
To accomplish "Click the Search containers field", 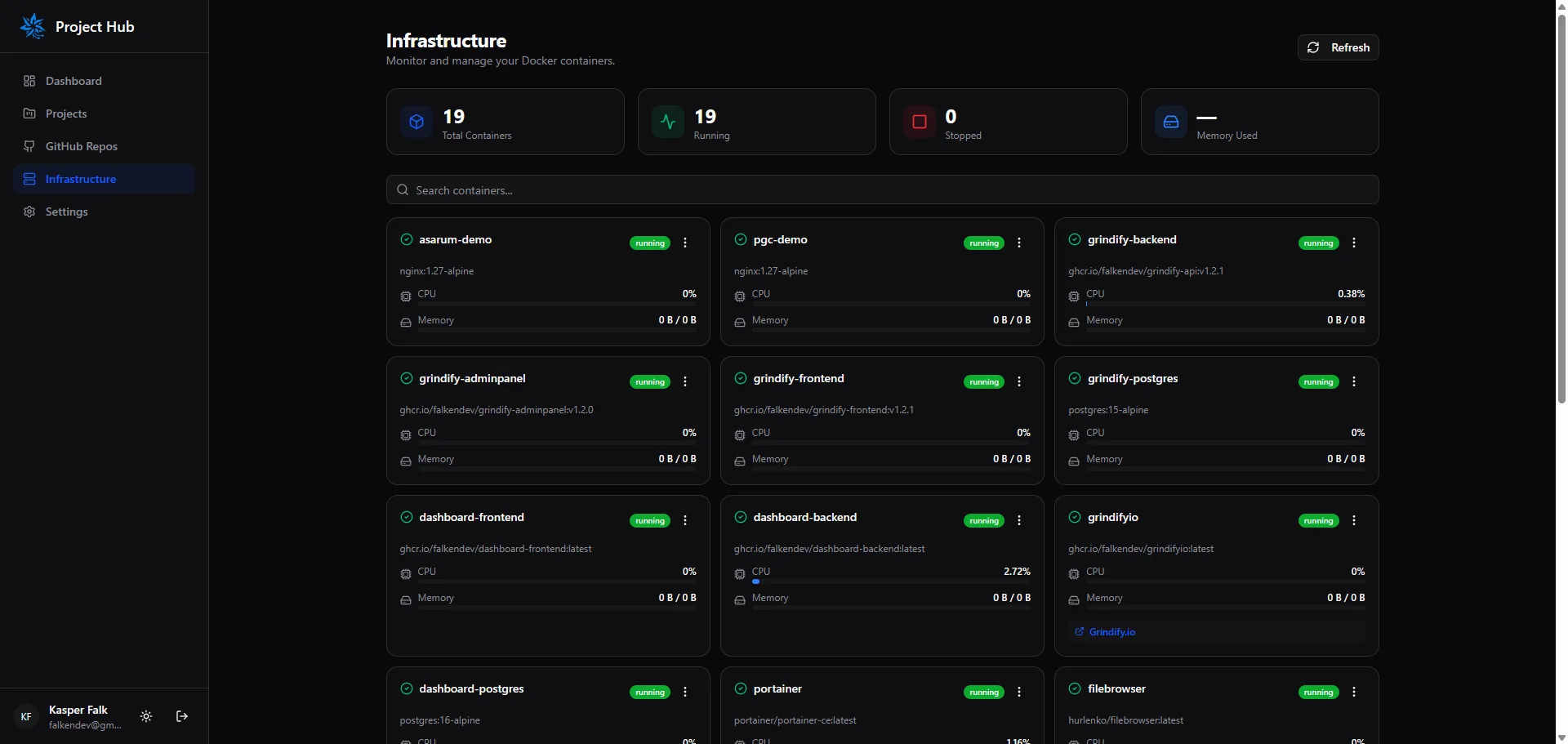I will tap(882, 189).
